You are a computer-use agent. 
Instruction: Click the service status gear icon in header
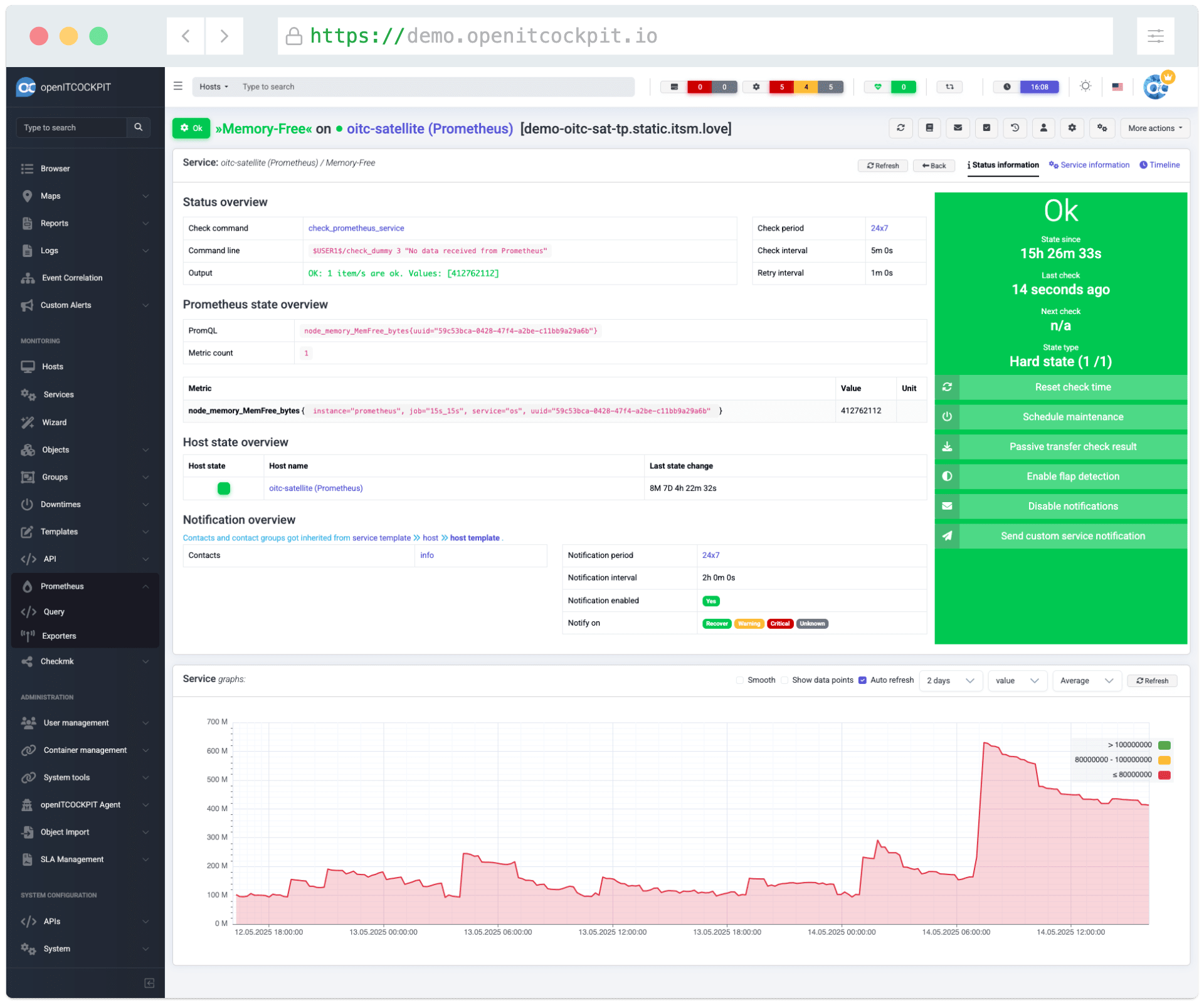[x=756, y=87]
